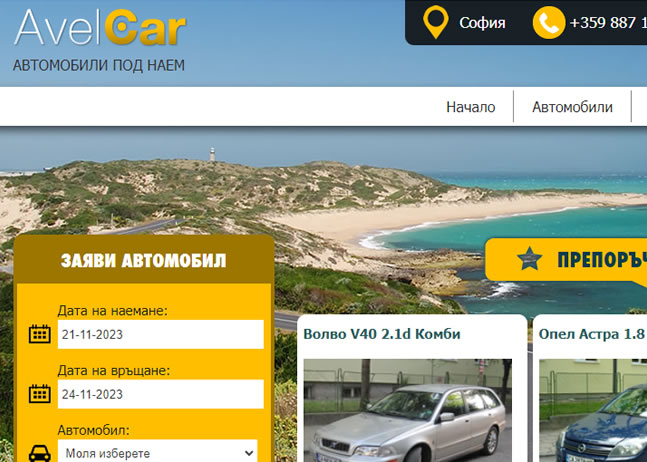
Task: Click the return date field 24-11-2023
Action: click(161, 394)
